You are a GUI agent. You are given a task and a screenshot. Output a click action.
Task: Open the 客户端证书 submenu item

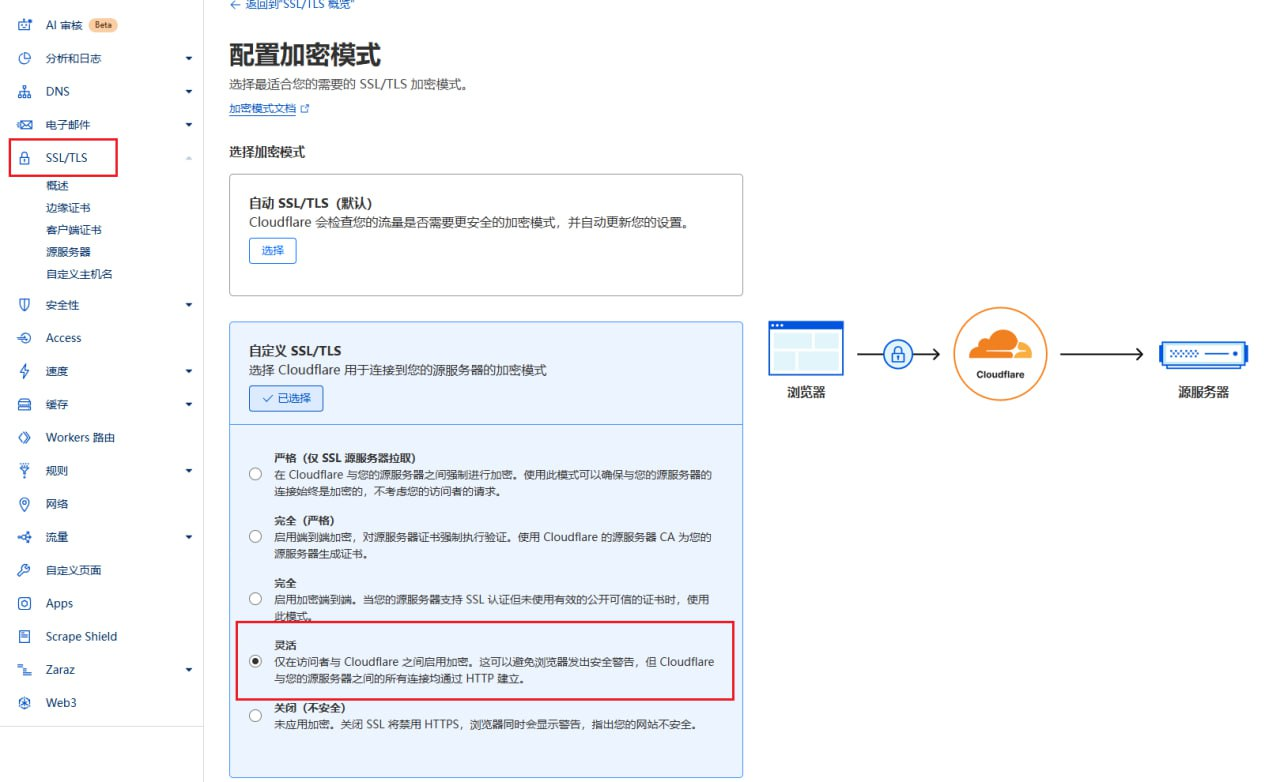click(74, 230)
